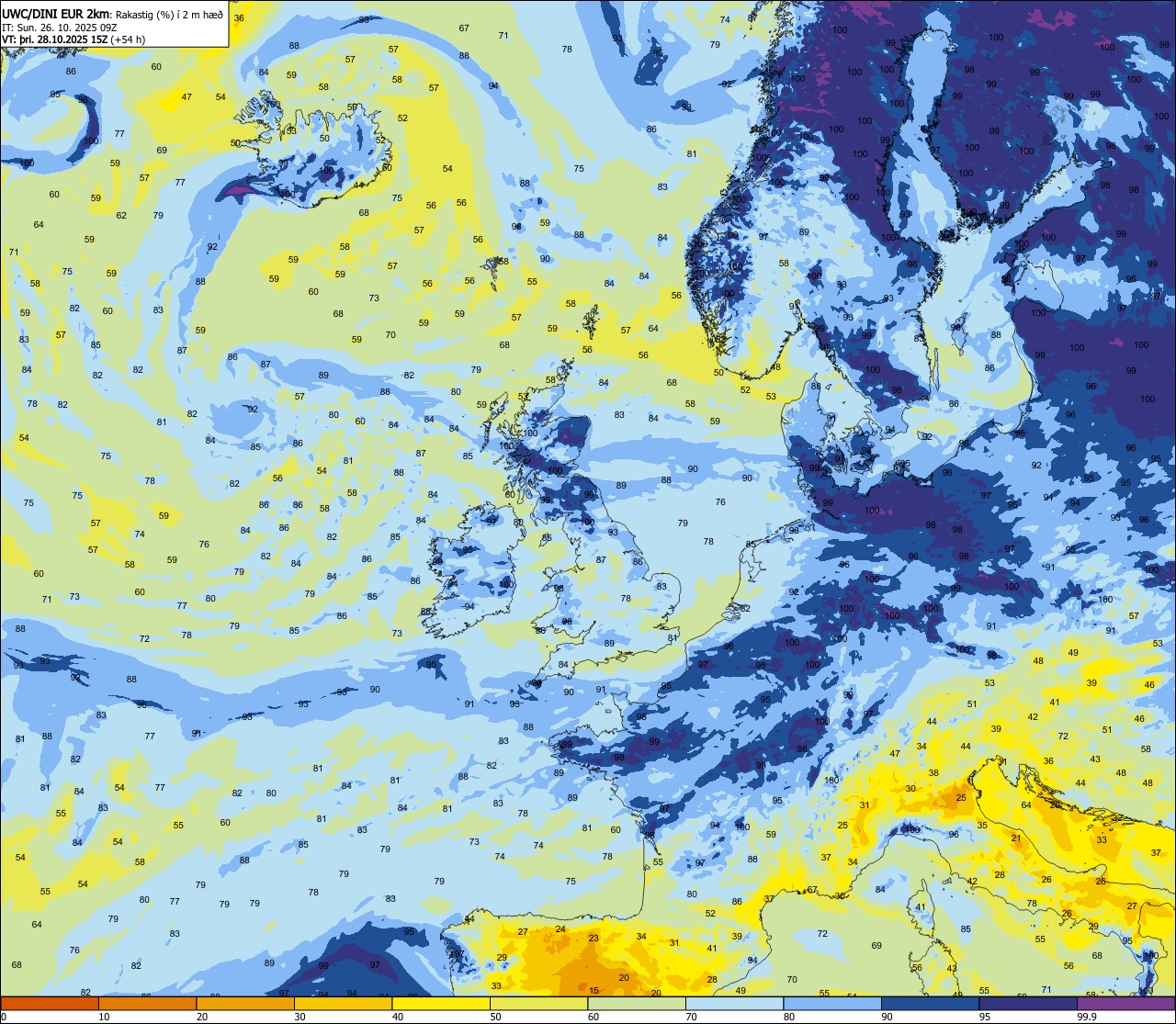Click the 40–50 bright yellow legend swatch
Screen dimensions: 1176x1024
pos(441,1003)
